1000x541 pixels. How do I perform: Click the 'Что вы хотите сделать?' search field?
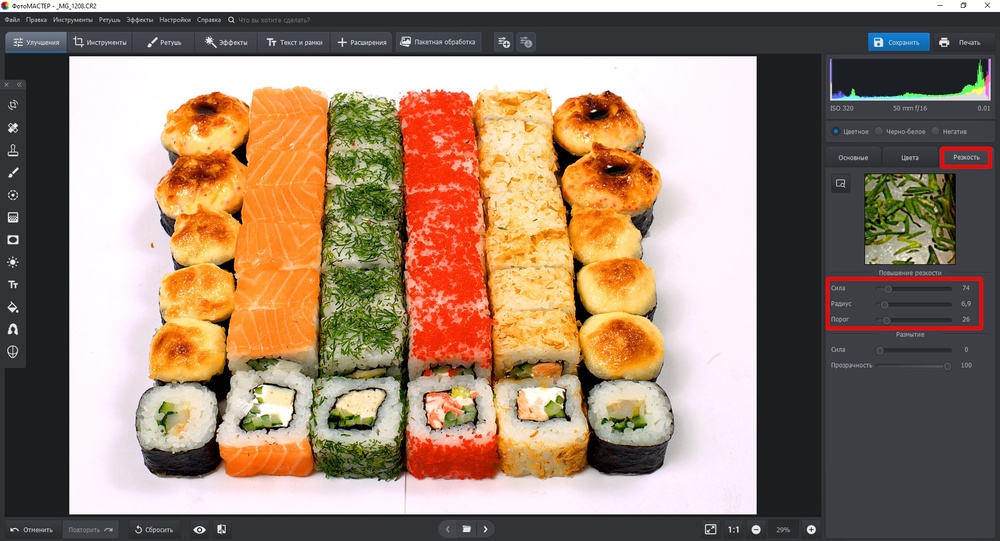(274, 20)
